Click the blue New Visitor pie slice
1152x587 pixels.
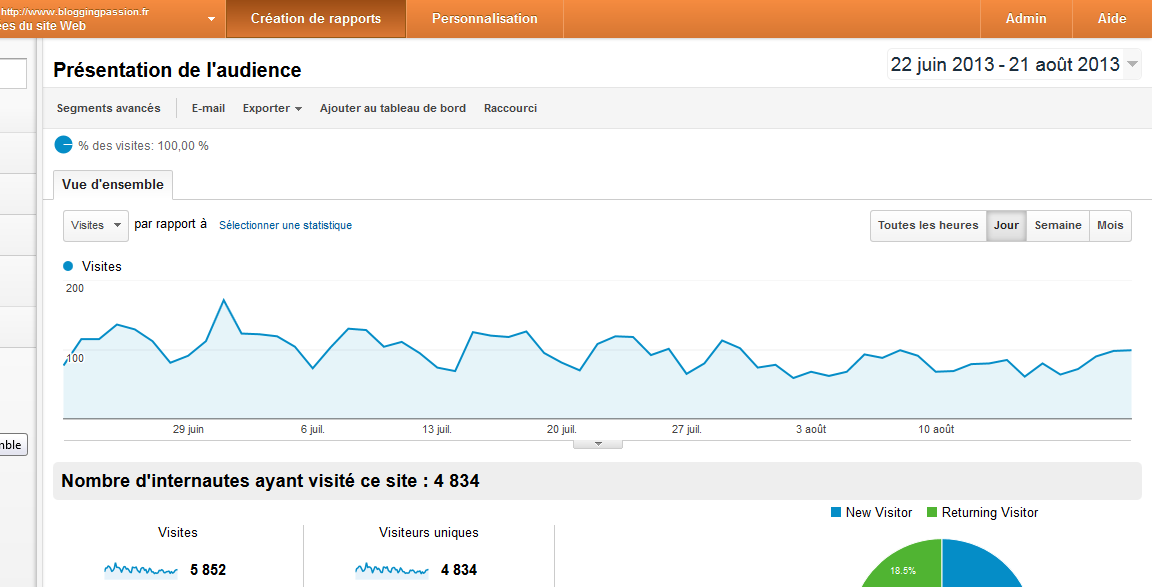977,566
